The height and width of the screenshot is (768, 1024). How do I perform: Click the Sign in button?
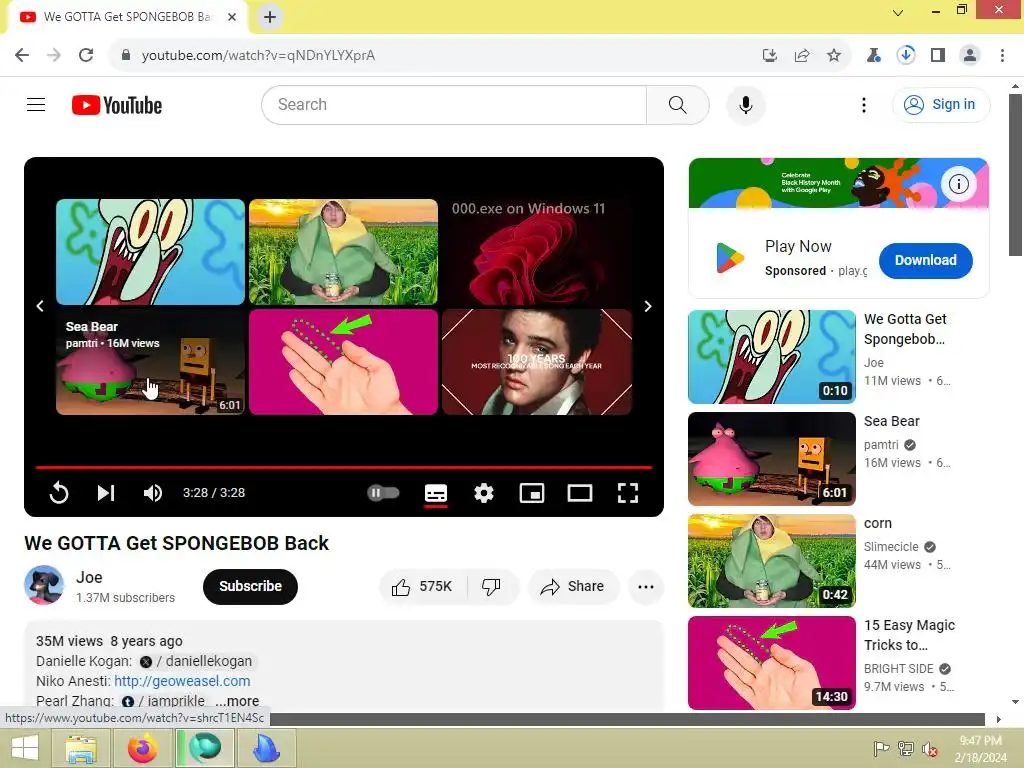coord(940,104)
